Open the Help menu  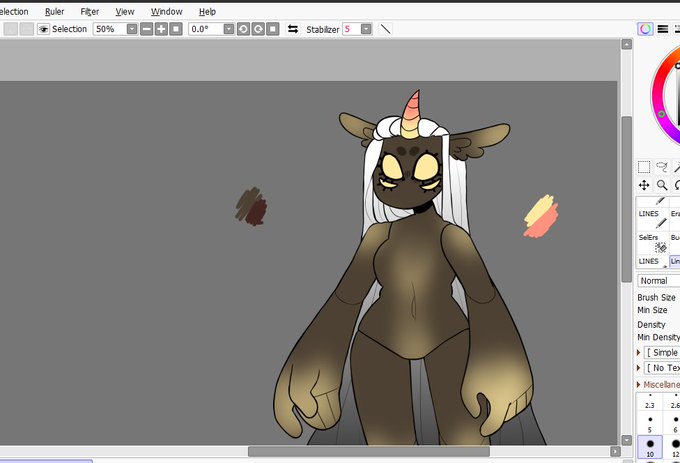(207, 12)
